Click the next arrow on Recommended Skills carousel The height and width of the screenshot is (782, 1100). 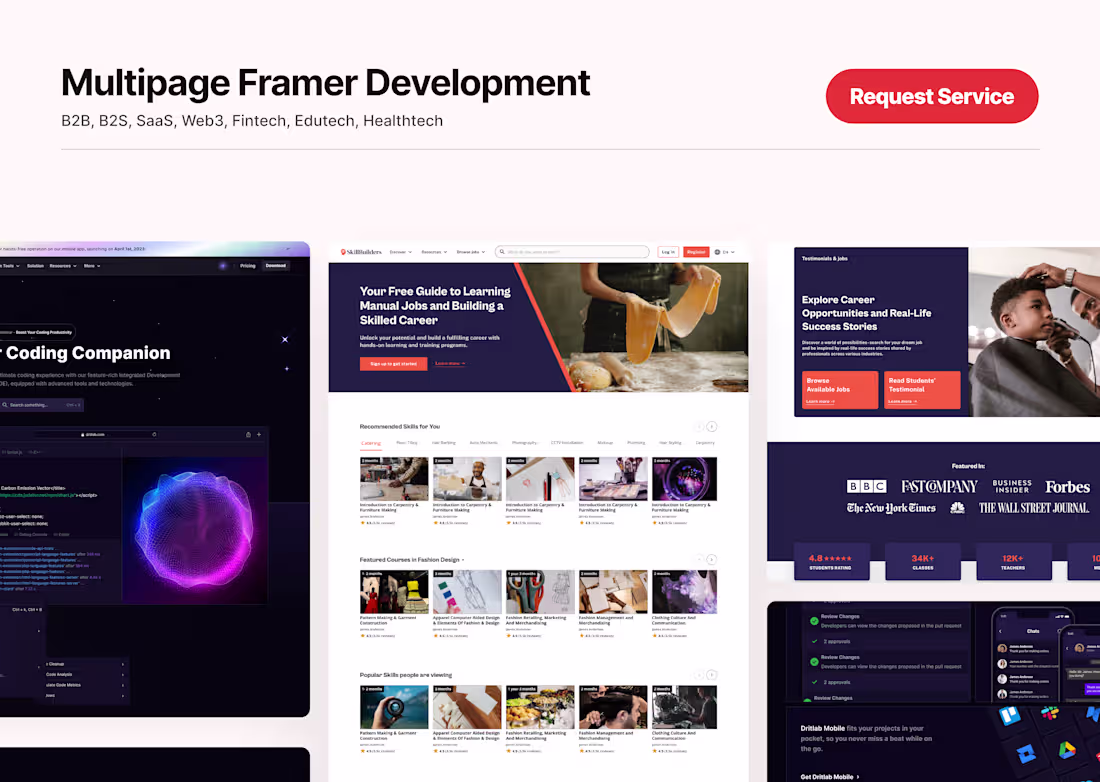coord(711,427)
